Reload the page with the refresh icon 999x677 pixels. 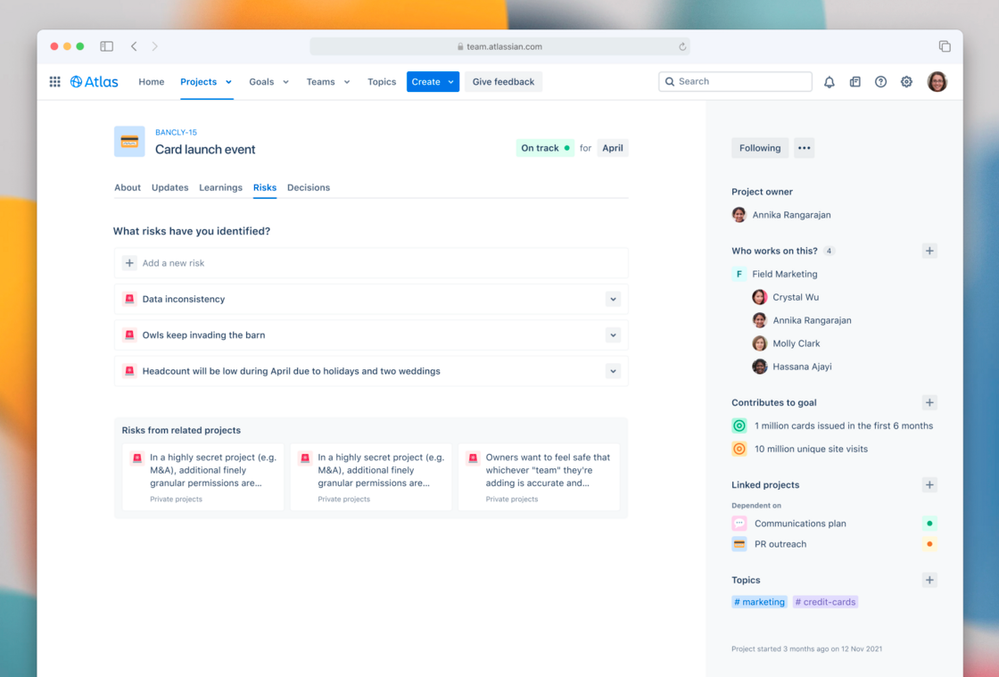coord(682,46)
